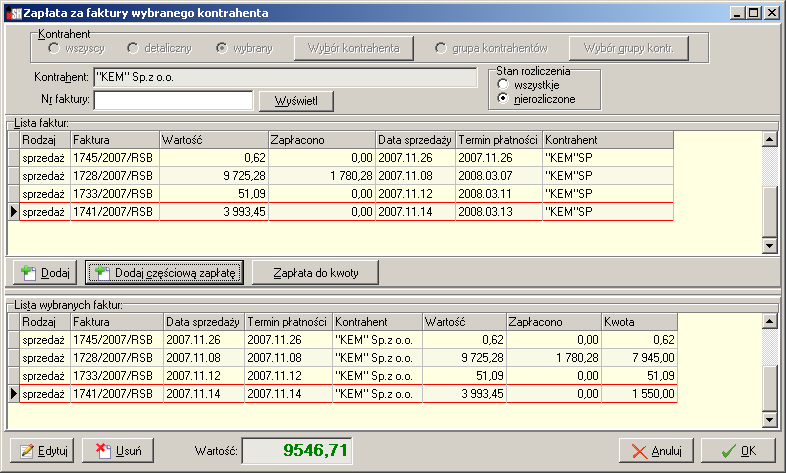Close the Zapłata za faktury window
This screenshot has height=473, width=786.
click(x=771, y=13)
